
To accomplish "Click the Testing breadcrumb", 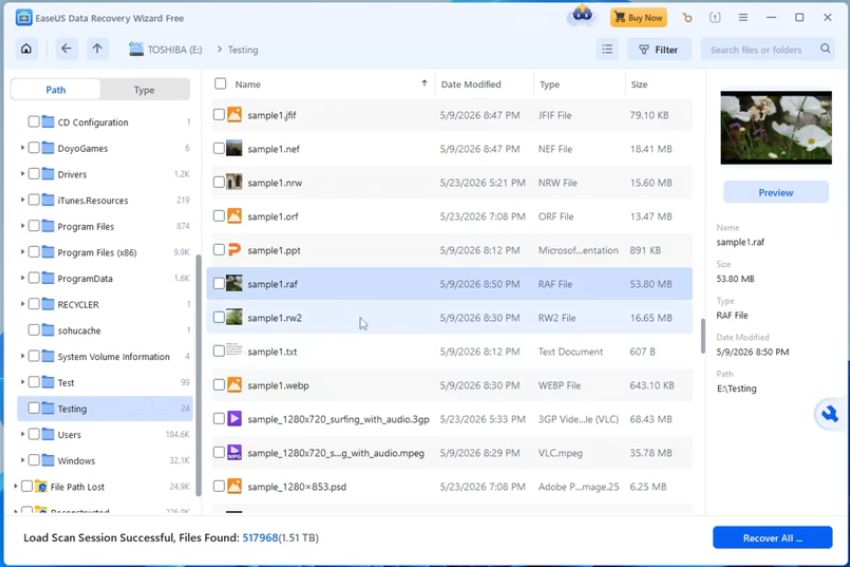I will [x=243, y=49].
